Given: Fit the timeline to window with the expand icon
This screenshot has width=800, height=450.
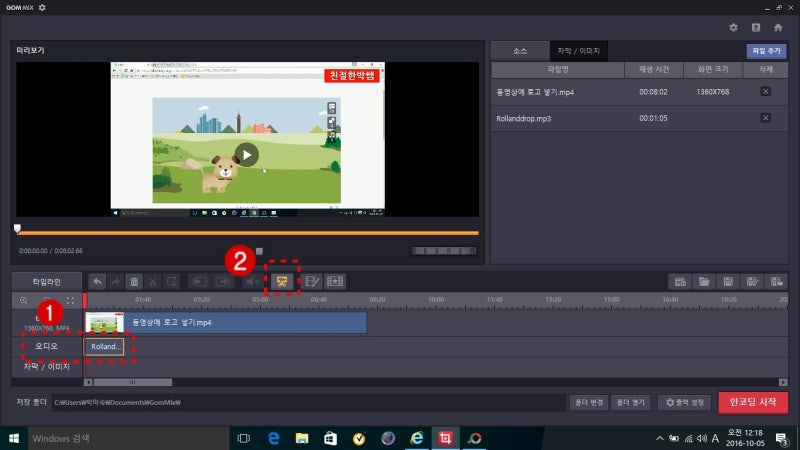Looking at the screenshot, I should click(x=70, y=301).
